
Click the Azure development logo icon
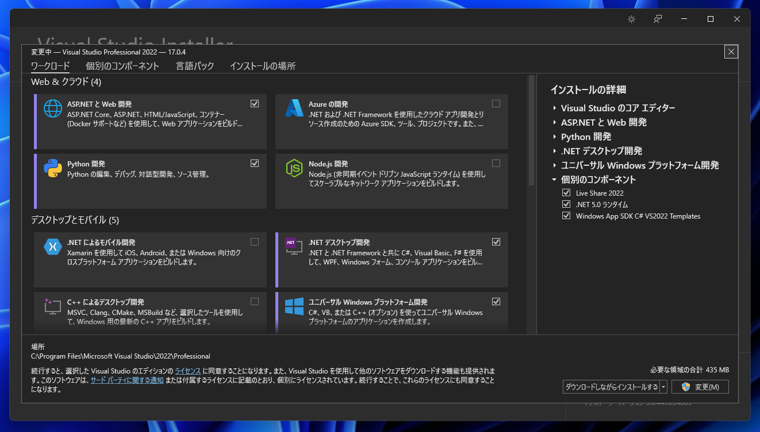[x=294, y=108]
